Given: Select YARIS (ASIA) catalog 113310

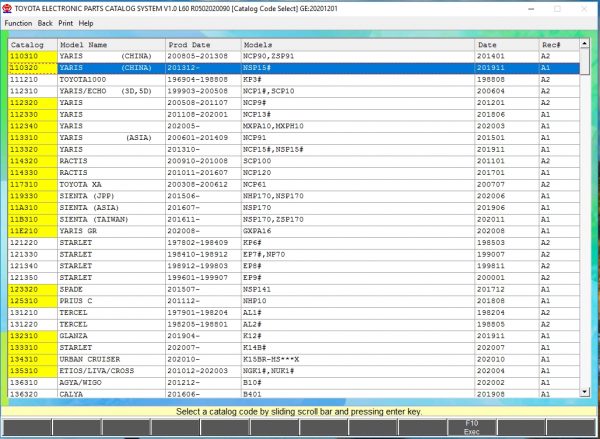Looking at the screenshot, I should tap(293, 138).
